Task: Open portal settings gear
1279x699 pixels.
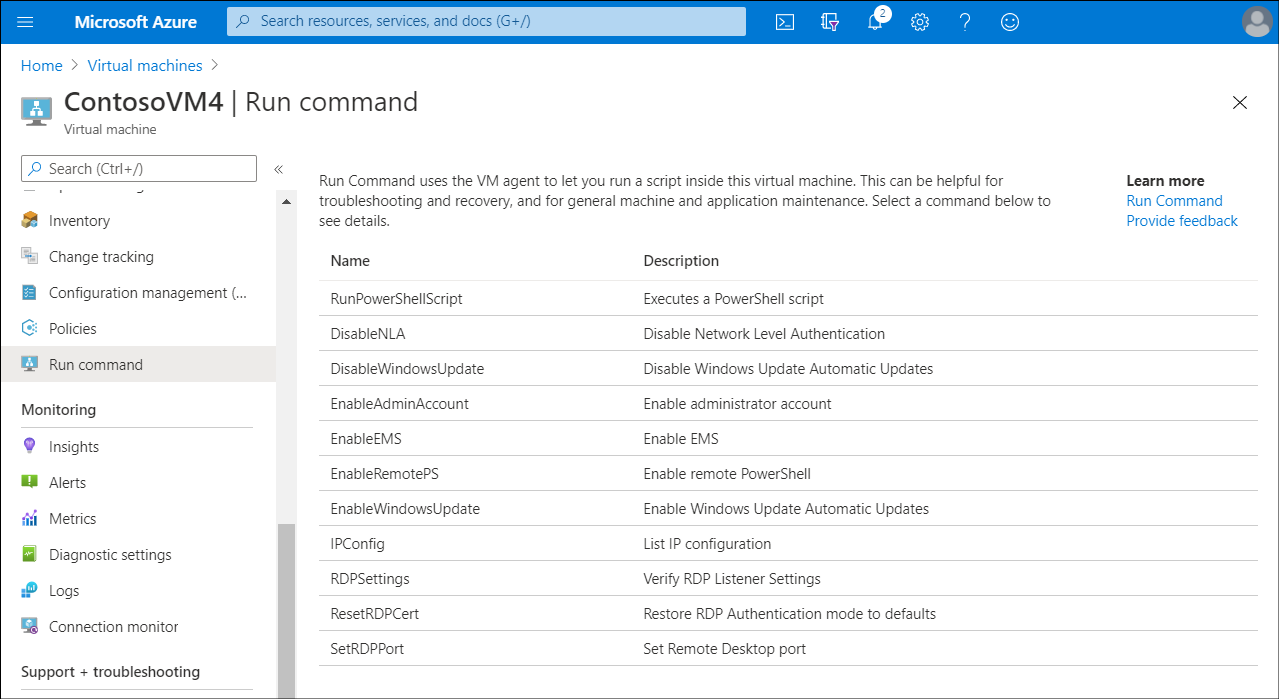Action: (920, 22)
